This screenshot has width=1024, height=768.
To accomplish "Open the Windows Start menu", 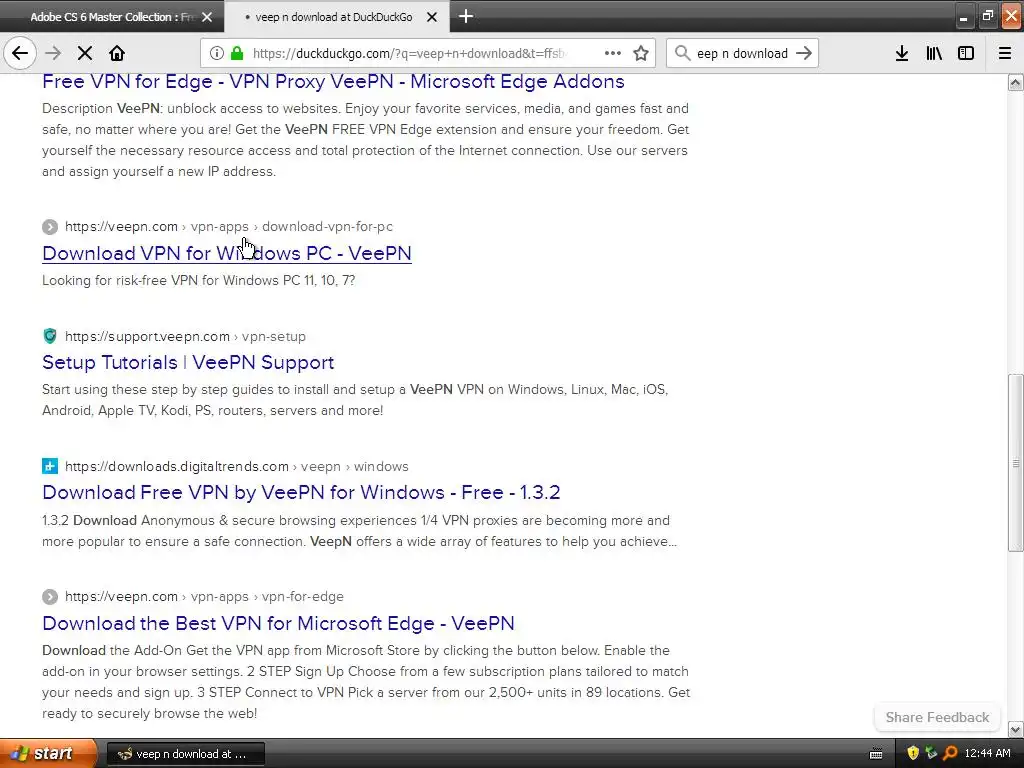I will (48, 753).
